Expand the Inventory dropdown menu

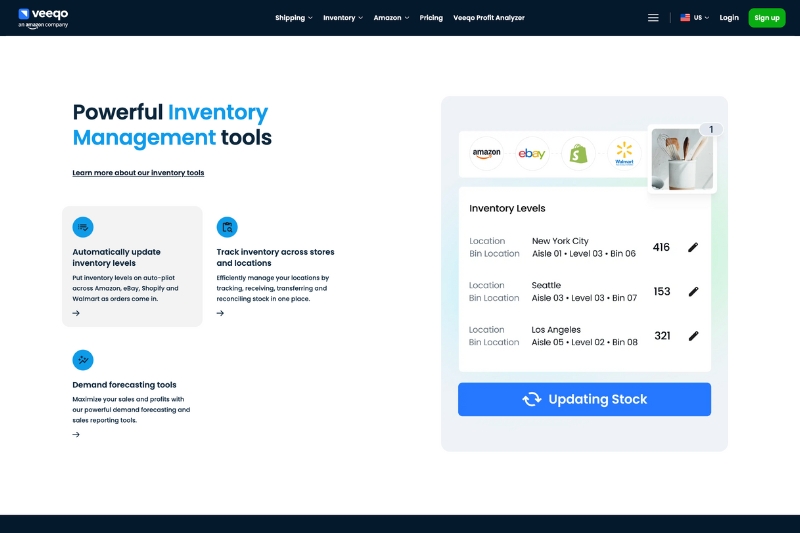tap(343, 18)
